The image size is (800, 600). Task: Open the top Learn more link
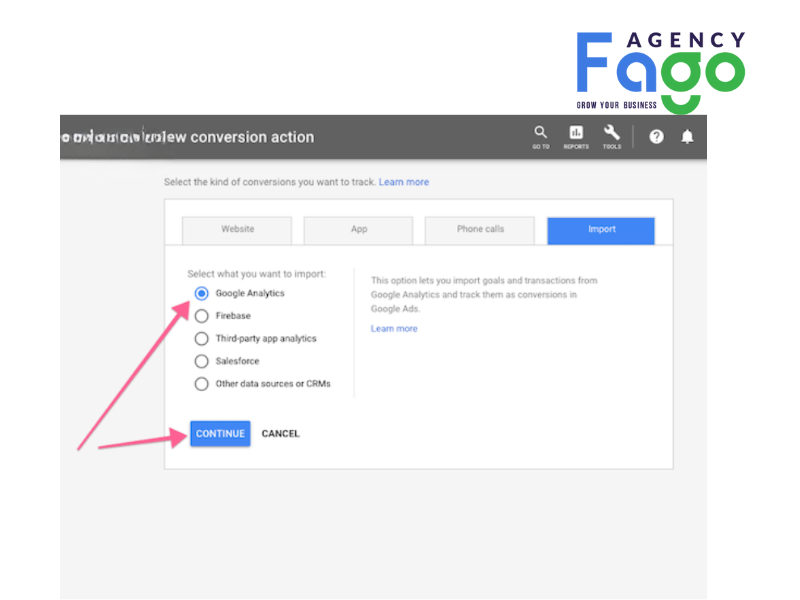tap(404, 182)
